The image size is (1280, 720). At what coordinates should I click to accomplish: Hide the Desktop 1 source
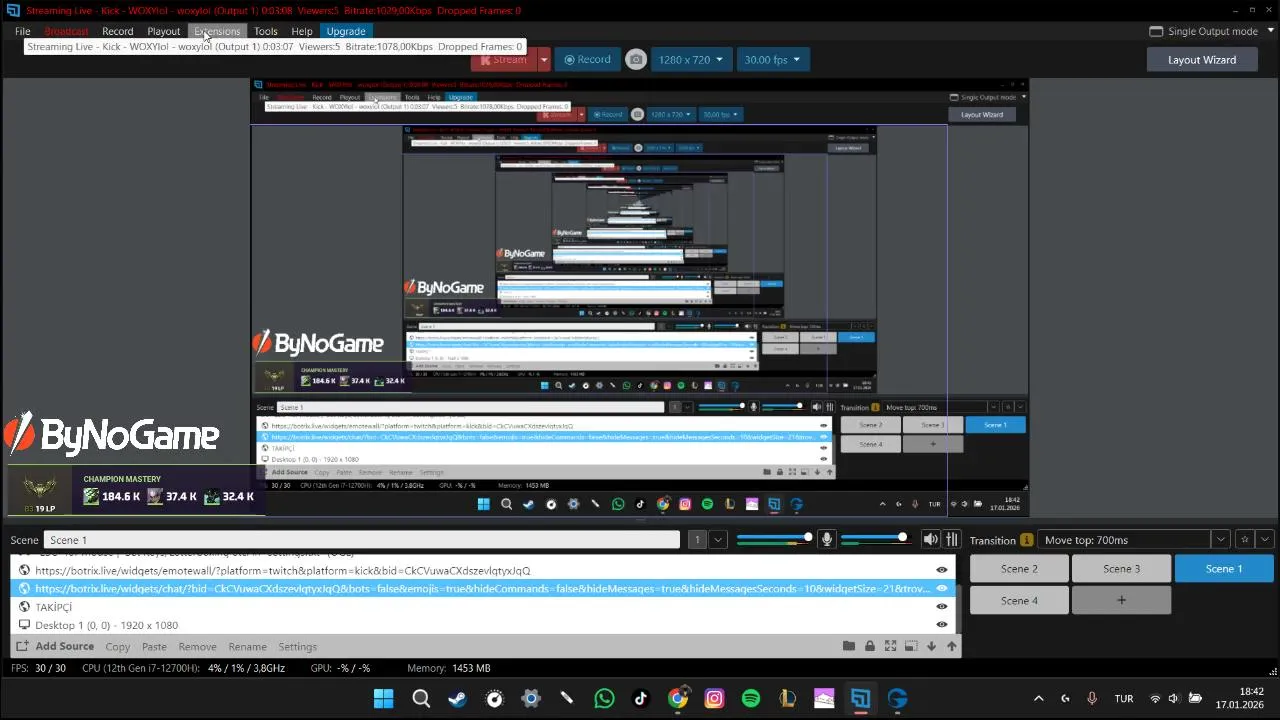pos(941,624)
